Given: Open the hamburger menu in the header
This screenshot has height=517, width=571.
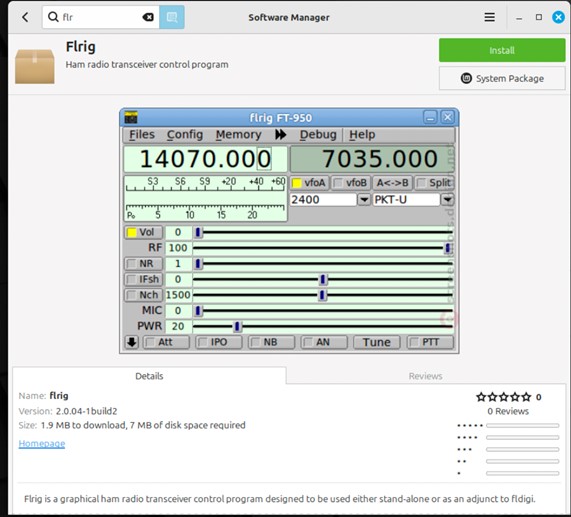Looking at the screenshot, I should tap(489, 17).
